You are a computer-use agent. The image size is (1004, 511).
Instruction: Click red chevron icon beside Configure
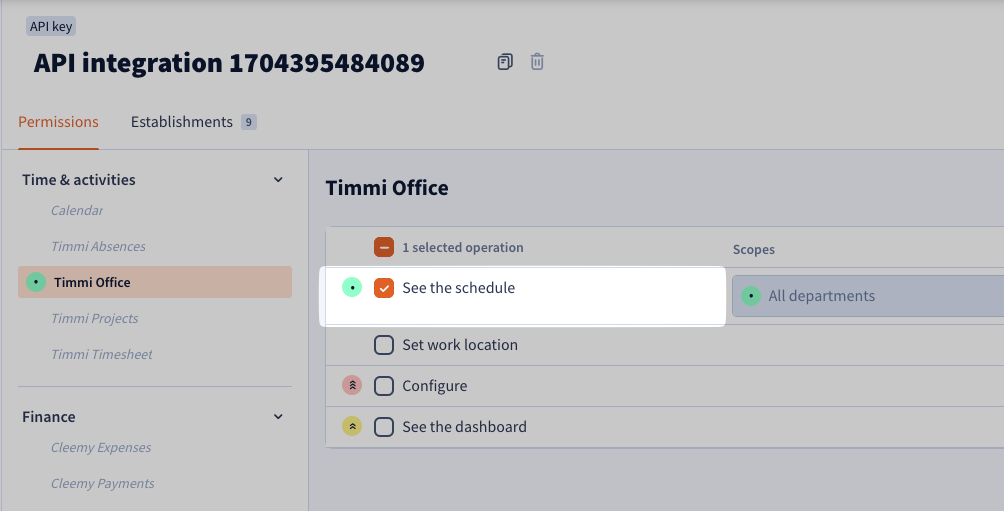point(352,385)
